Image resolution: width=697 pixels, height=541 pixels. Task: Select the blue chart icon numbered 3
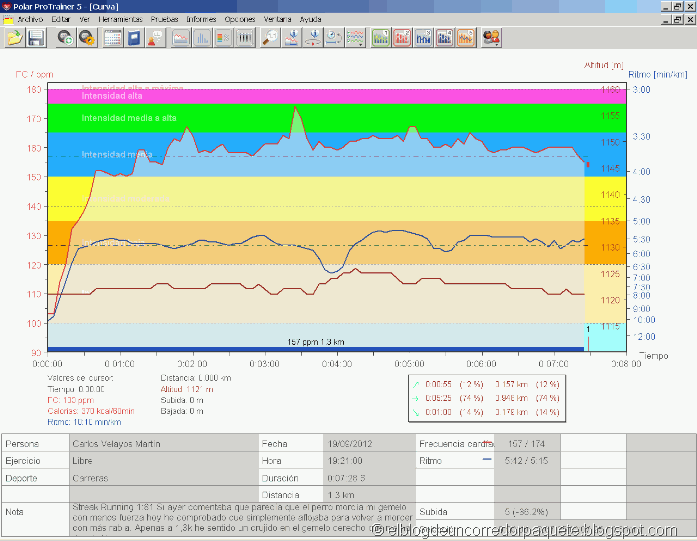click(x=424, y=38)
